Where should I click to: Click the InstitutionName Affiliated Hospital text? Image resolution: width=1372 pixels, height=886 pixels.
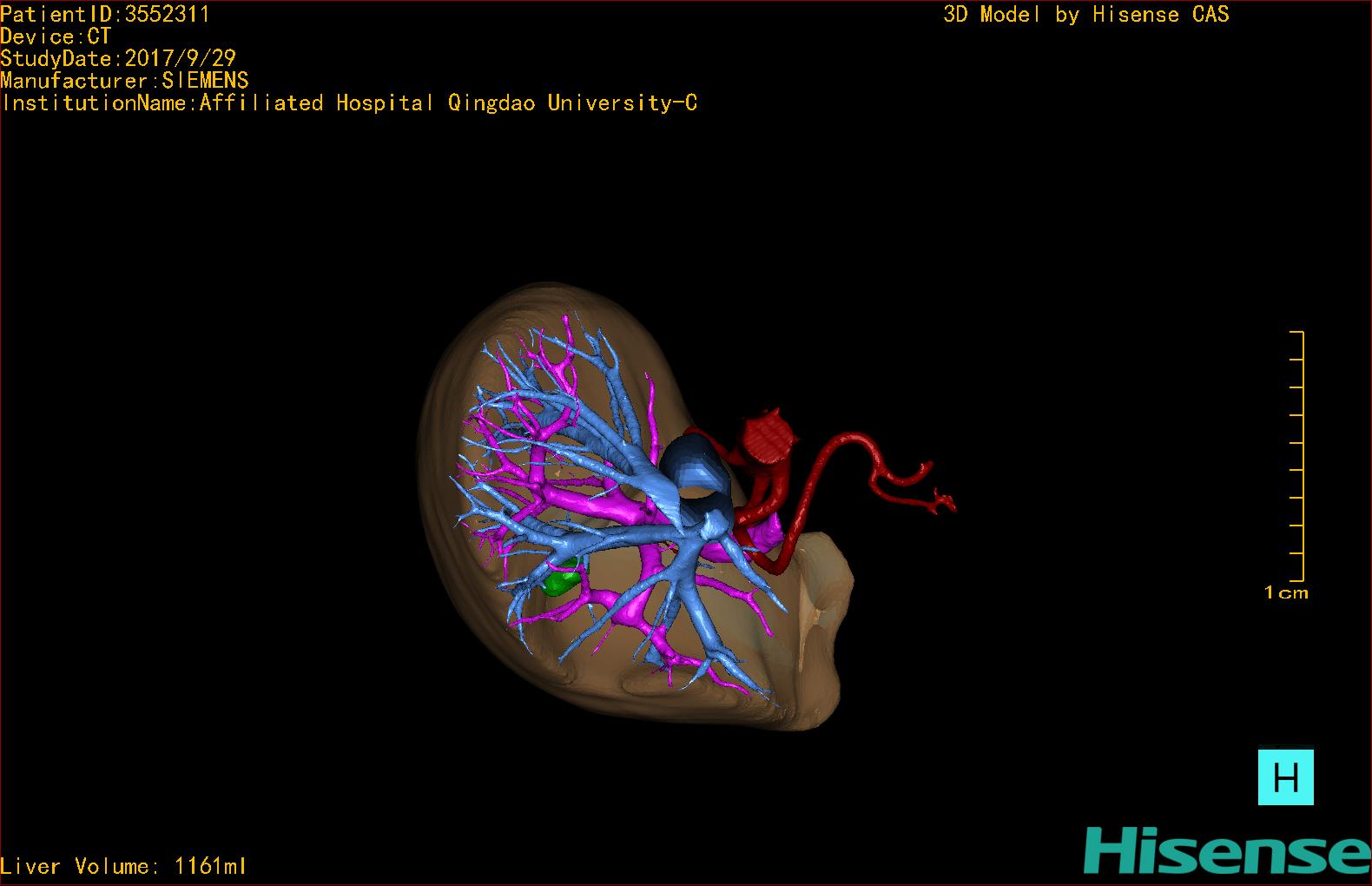click(349, 103)
